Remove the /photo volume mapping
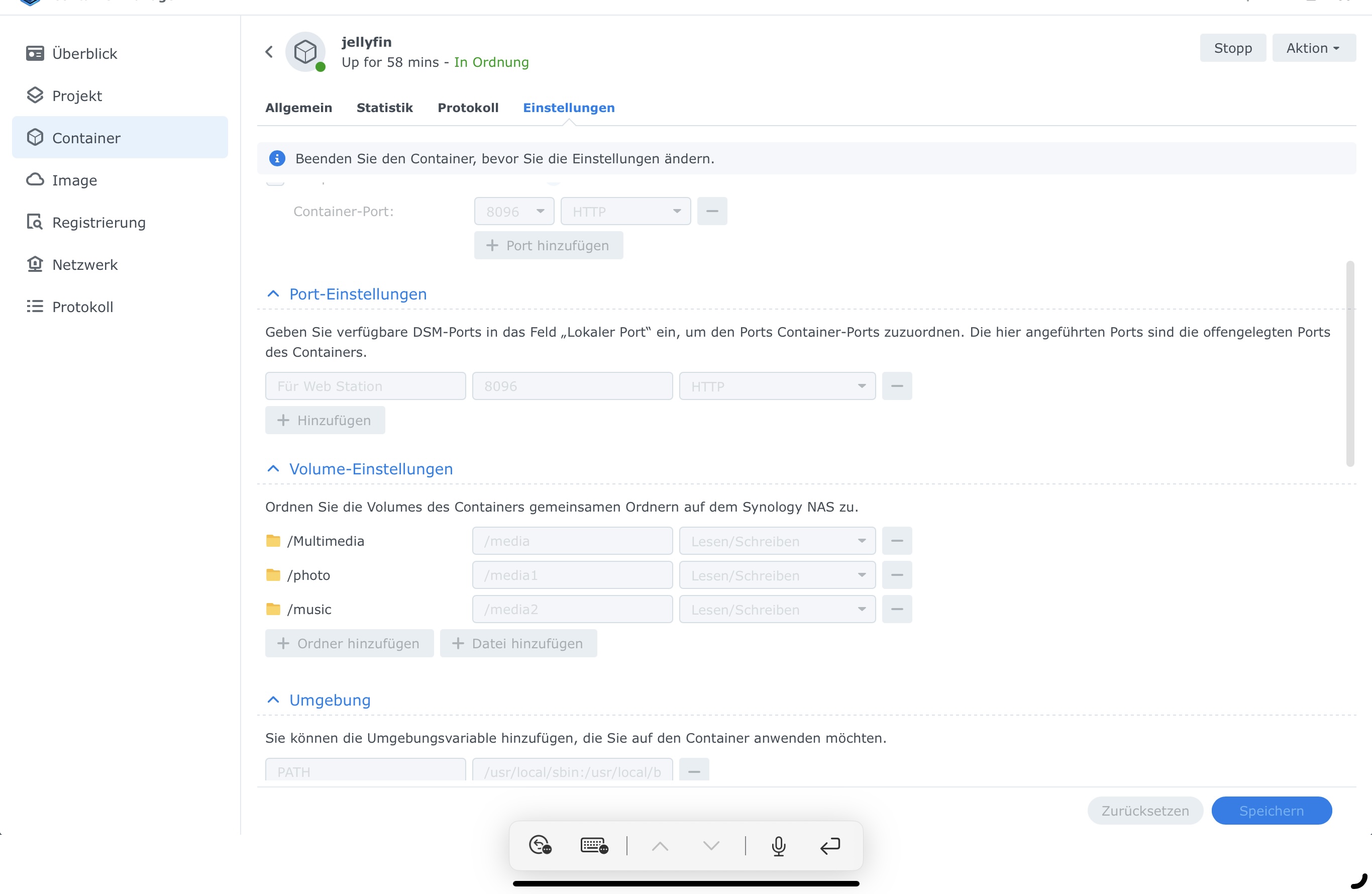 (896, 575)
